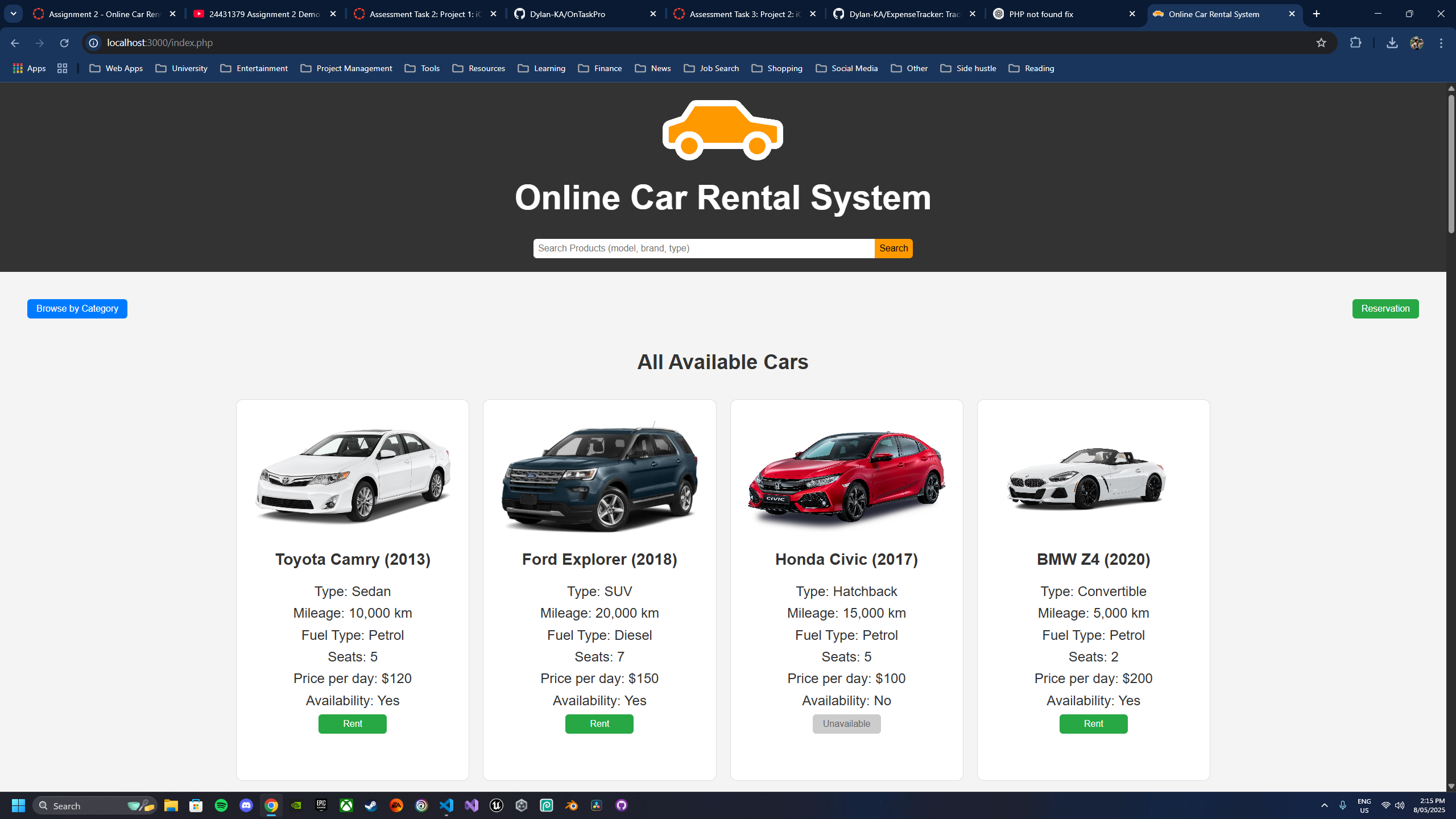This screenshot has width=1456, height=819.
Task: Open Visual Studio from the taskbar
Action: click(x=471, y=805)
